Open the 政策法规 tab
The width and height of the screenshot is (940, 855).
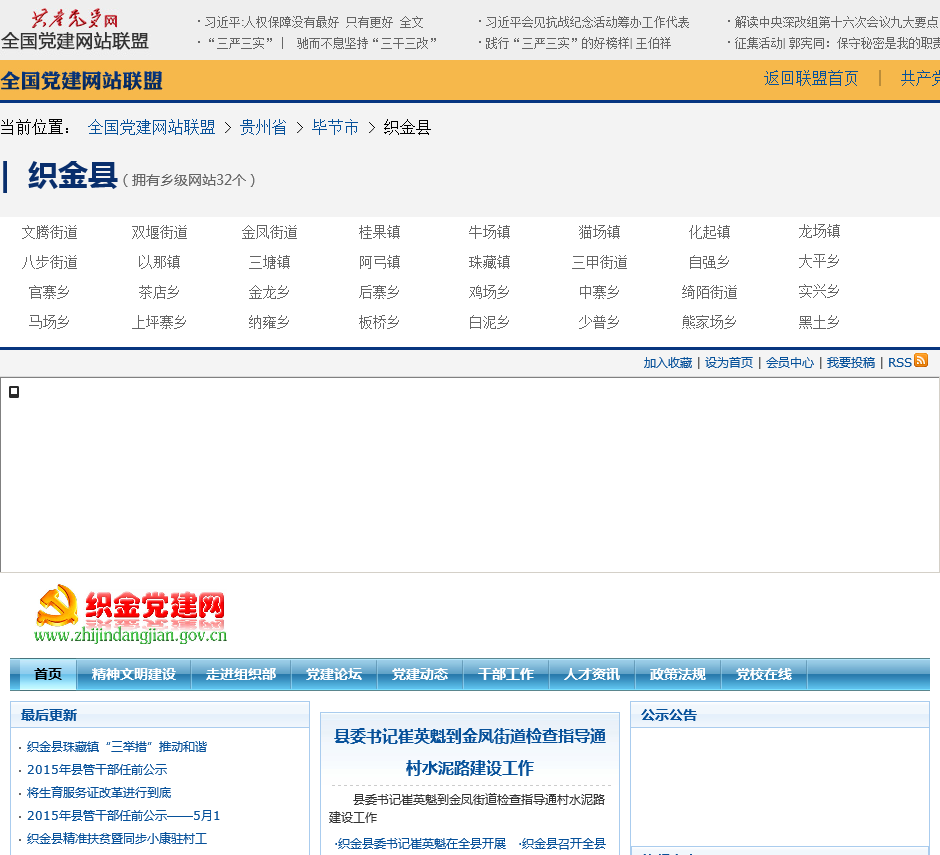click(678, 674)
